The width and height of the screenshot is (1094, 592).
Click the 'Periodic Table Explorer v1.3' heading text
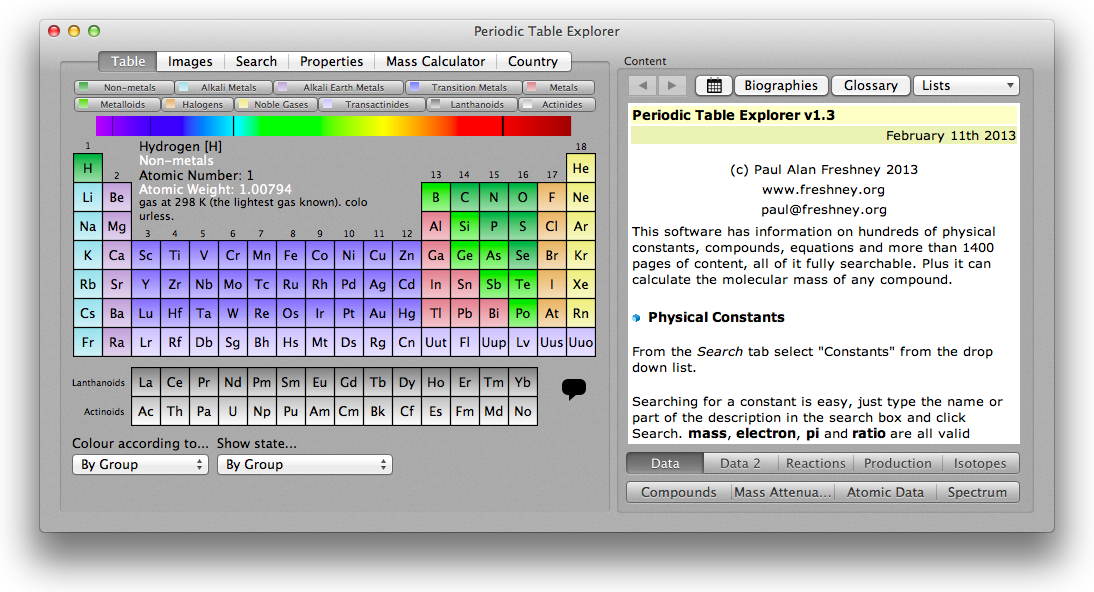pyautogui.click(x=733, y=115)
